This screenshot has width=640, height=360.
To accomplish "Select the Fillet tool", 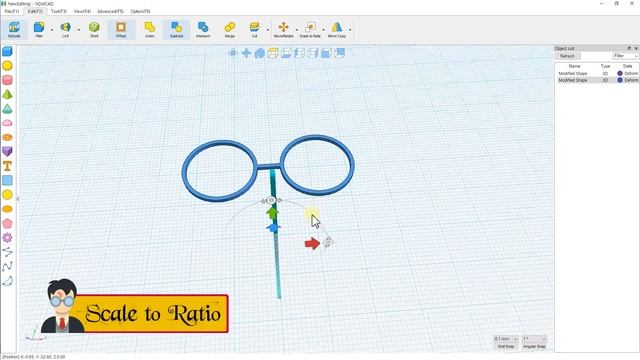I will pyautogui.click(x=39, y=30).
